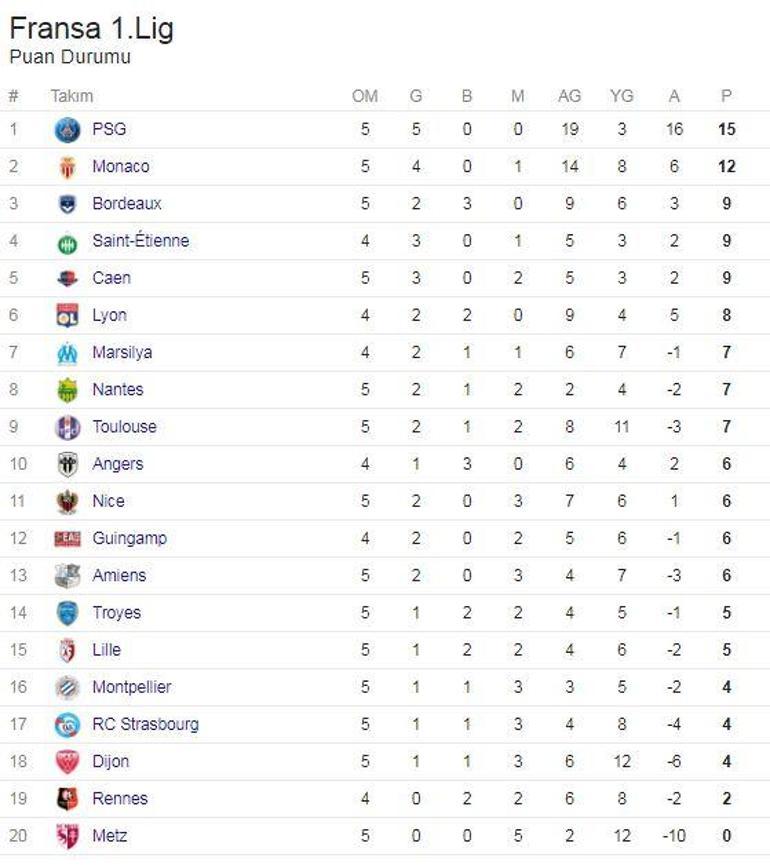Click the Nantes yellow crest icon

coord(67,390)
